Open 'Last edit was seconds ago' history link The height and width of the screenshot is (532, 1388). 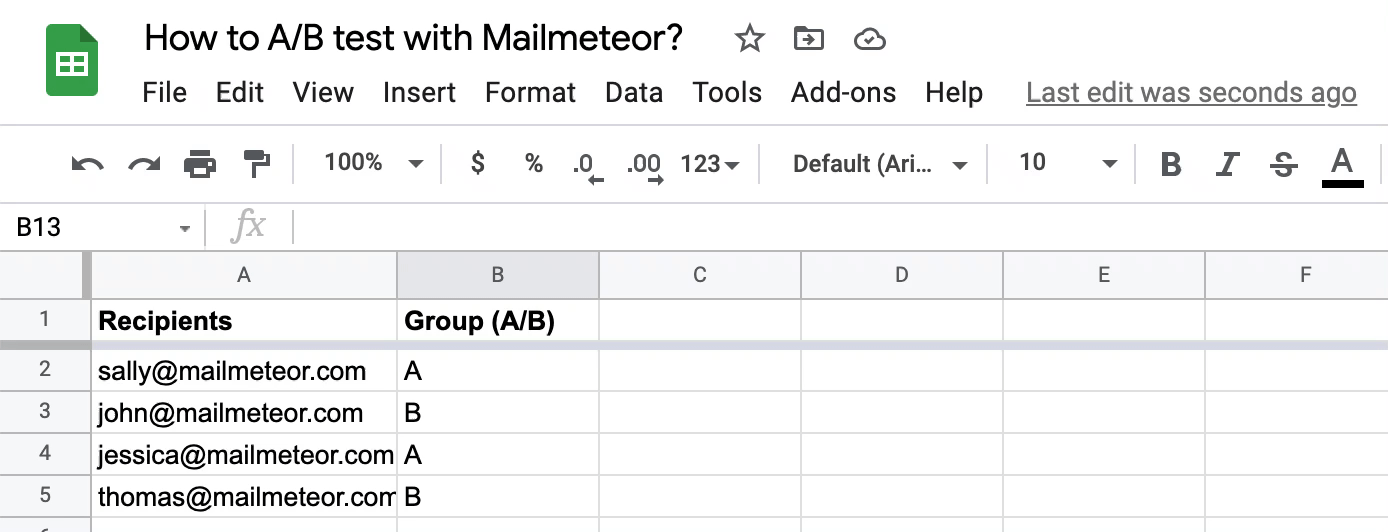1191,93
